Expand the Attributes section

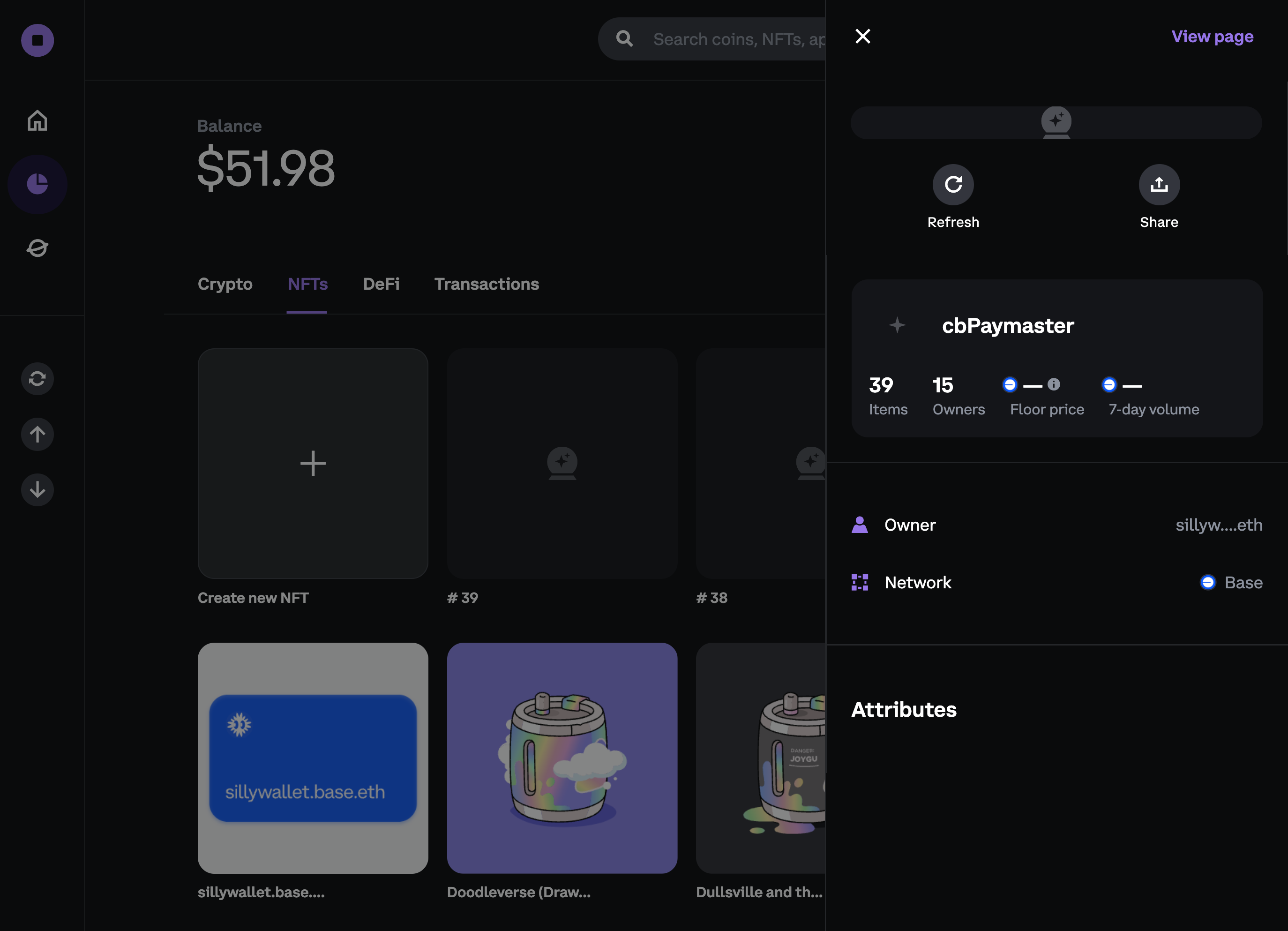click(x=903, y=709)
